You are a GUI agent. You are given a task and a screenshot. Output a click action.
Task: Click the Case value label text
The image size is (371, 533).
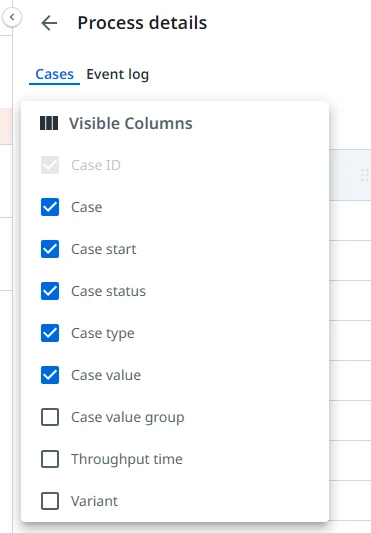tap(106, 375)
